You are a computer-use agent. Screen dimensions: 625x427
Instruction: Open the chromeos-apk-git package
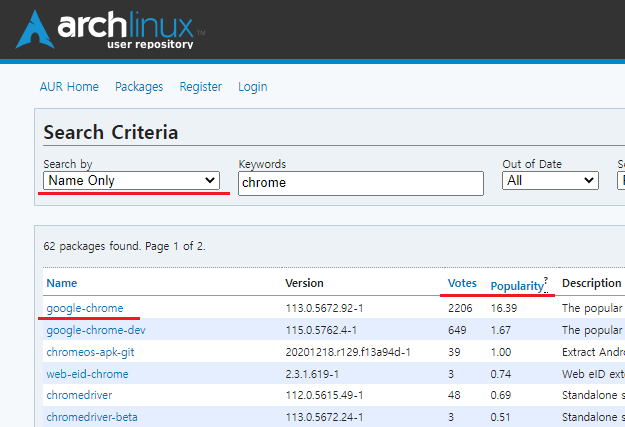click(90, 352)
